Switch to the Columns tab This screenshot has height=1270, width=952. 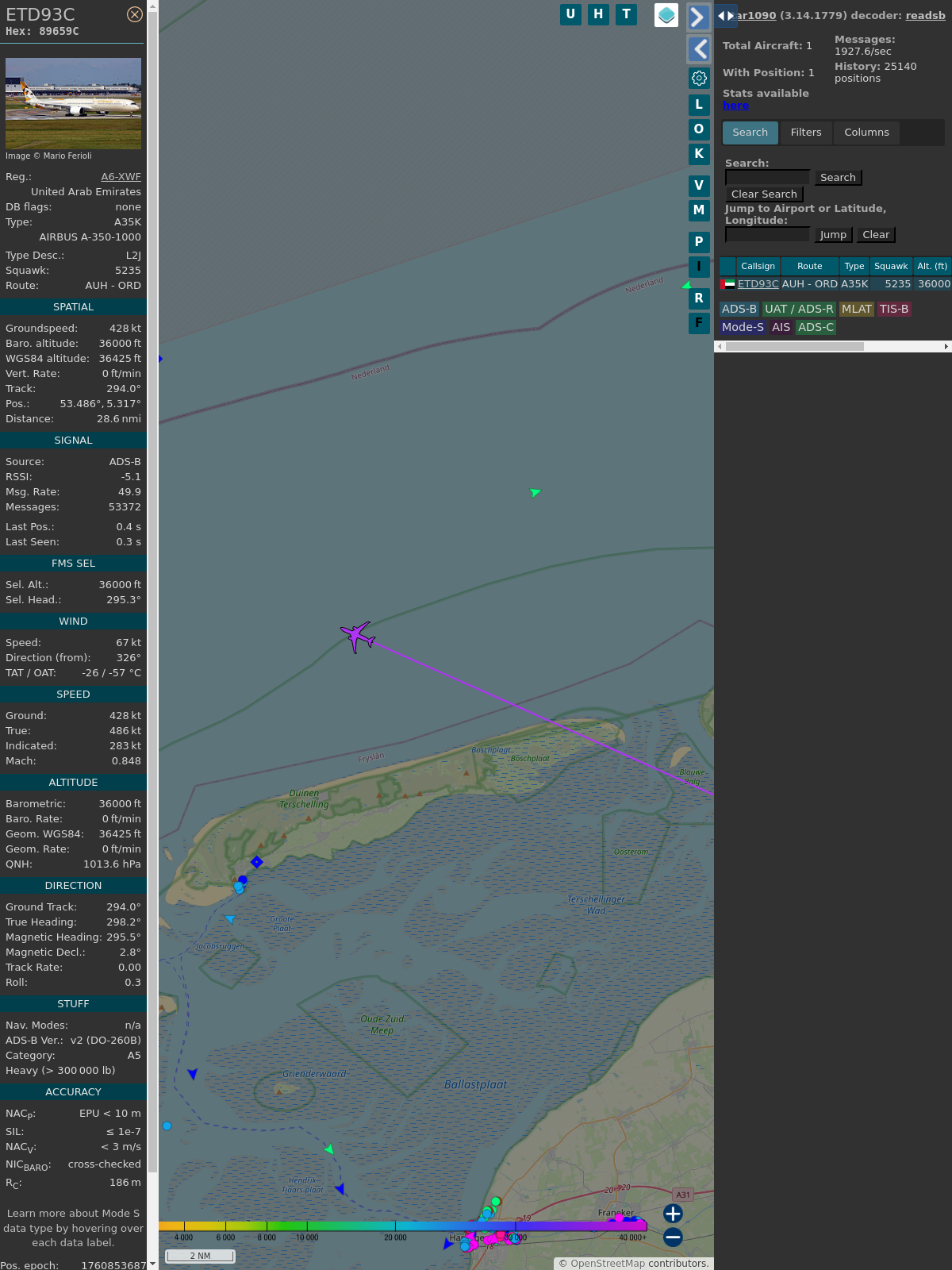pos(866,133)
